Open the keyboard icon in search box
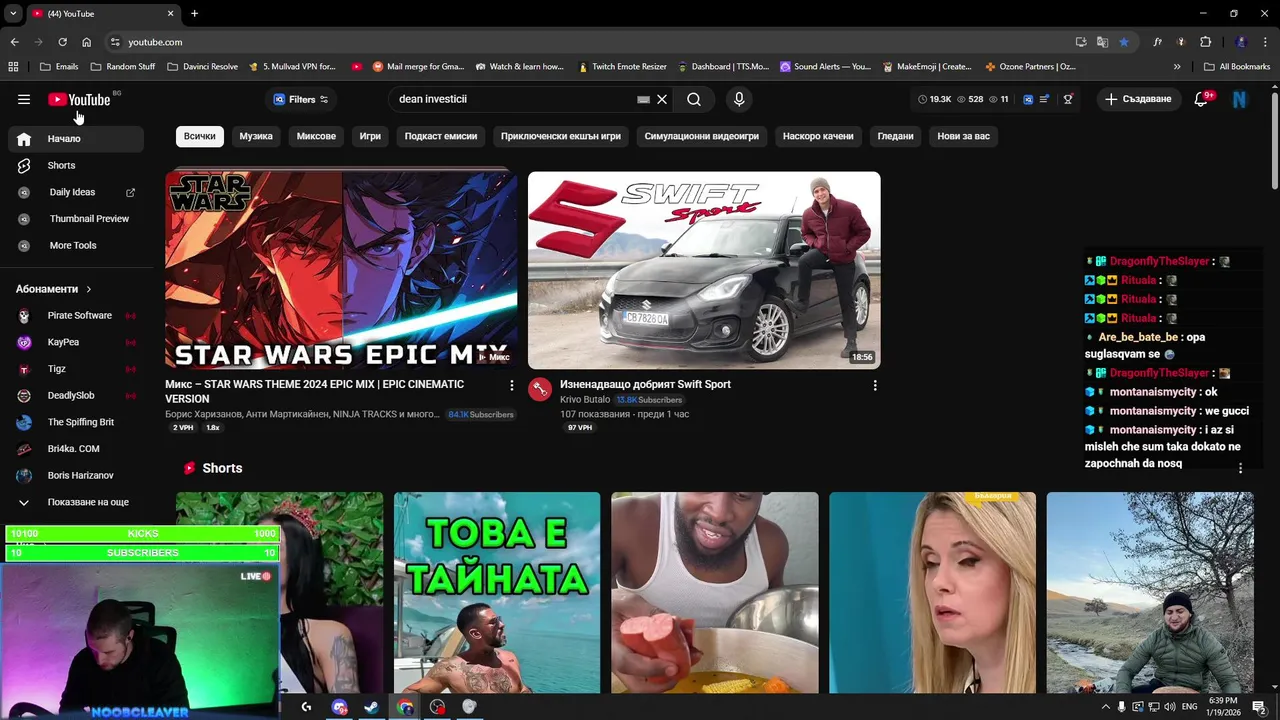Screen dimensions: 1280x720 [x=644, y=99]
